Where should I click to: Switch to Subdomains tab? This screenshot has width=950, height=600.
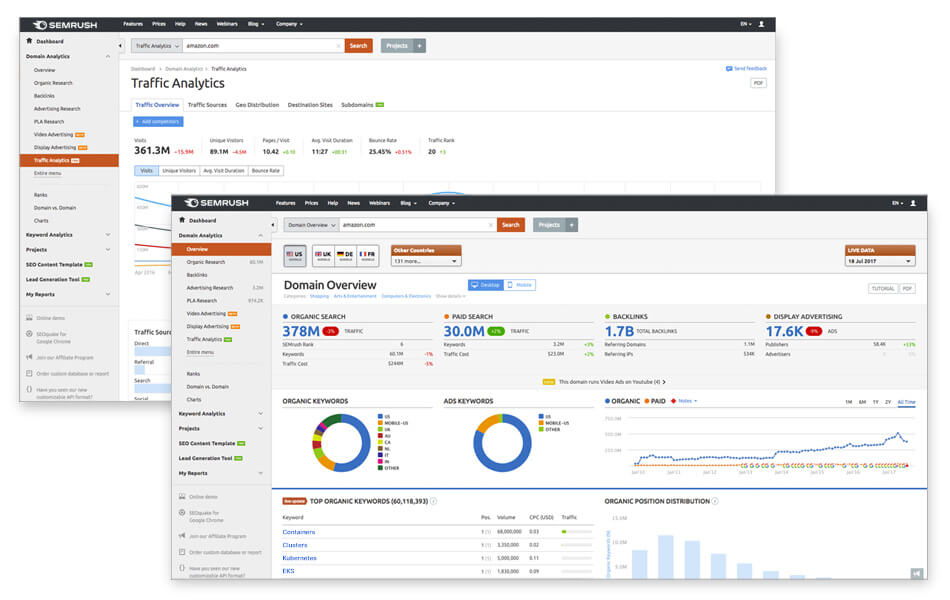(x=362, y=105)
